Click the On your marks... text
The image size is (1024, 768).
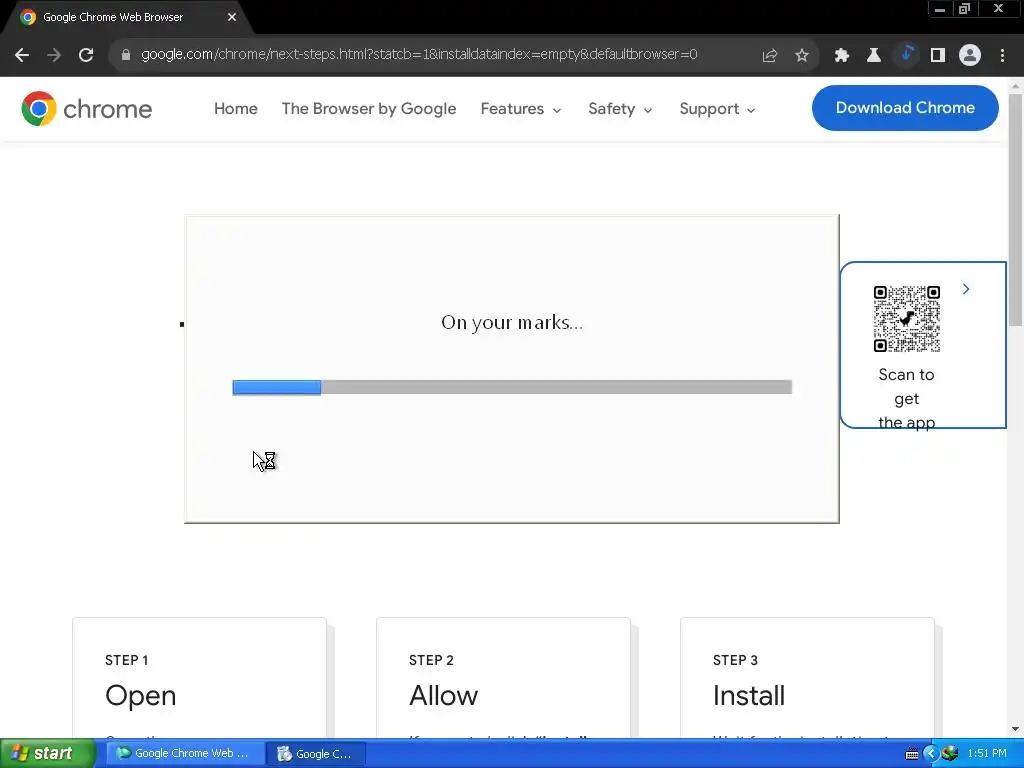tap(512, 322)
